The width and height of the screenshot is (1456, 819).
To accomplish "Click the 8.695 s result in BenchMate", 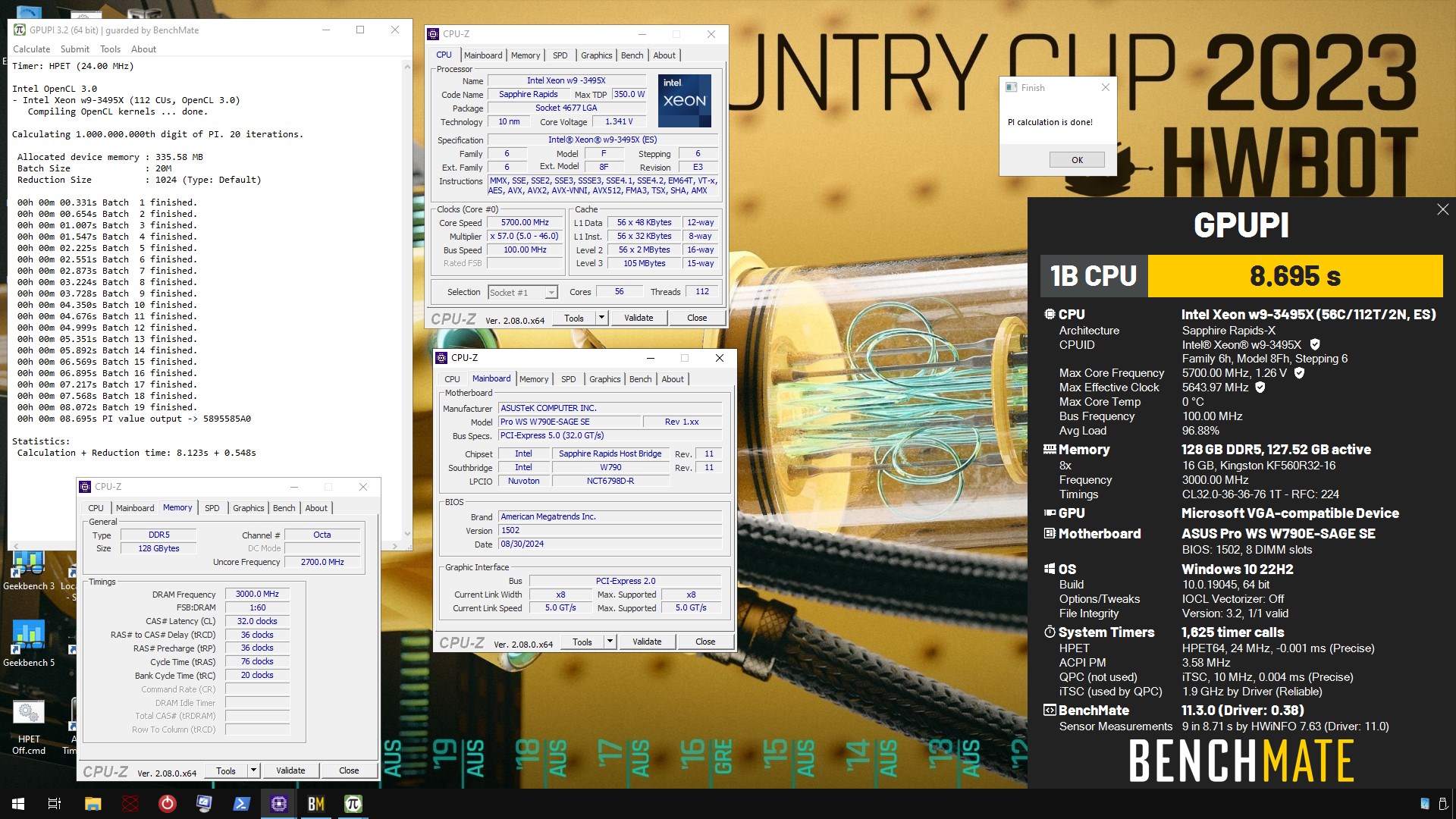I will [1295, 276].
